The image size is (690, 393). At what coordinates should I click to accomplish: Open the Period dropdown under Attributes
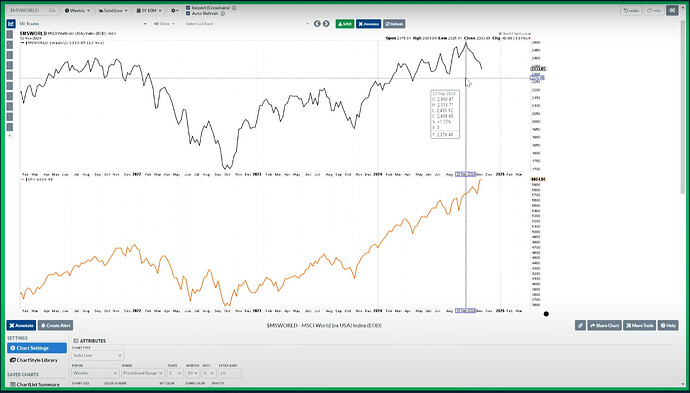point(95,373)
